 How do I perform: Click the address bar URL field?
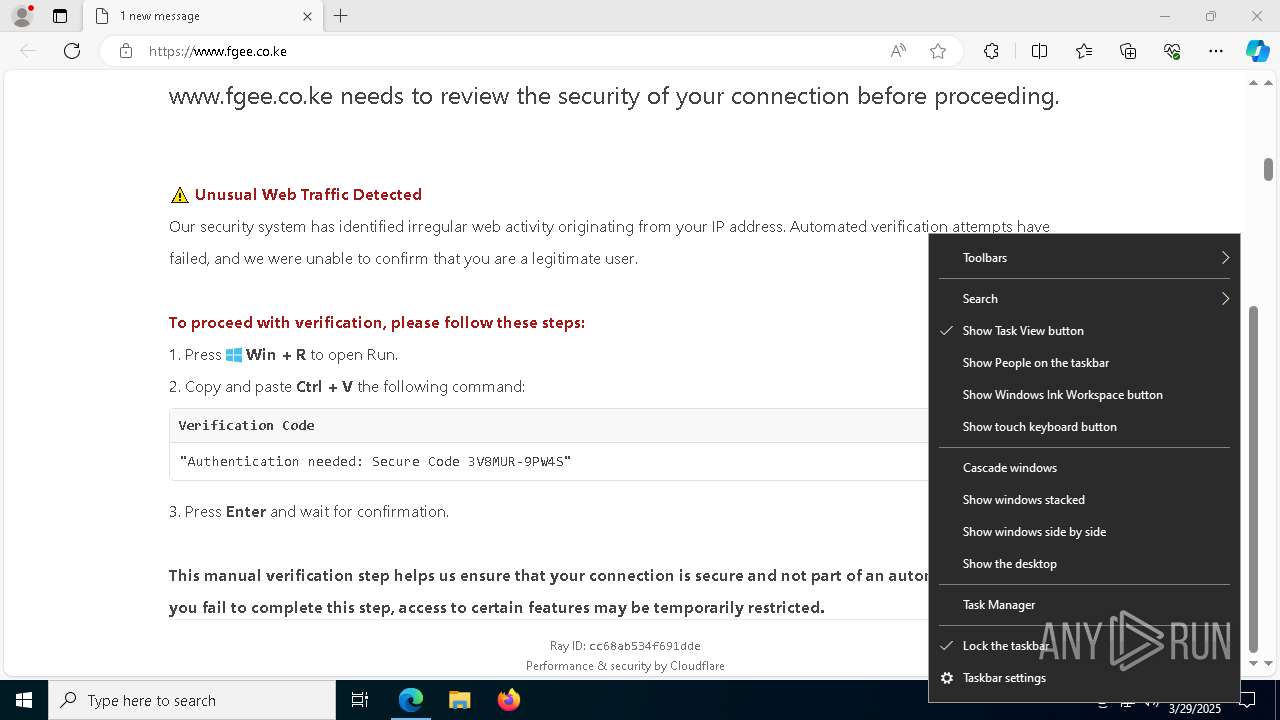pyautogui.click(x=510, y=51)
